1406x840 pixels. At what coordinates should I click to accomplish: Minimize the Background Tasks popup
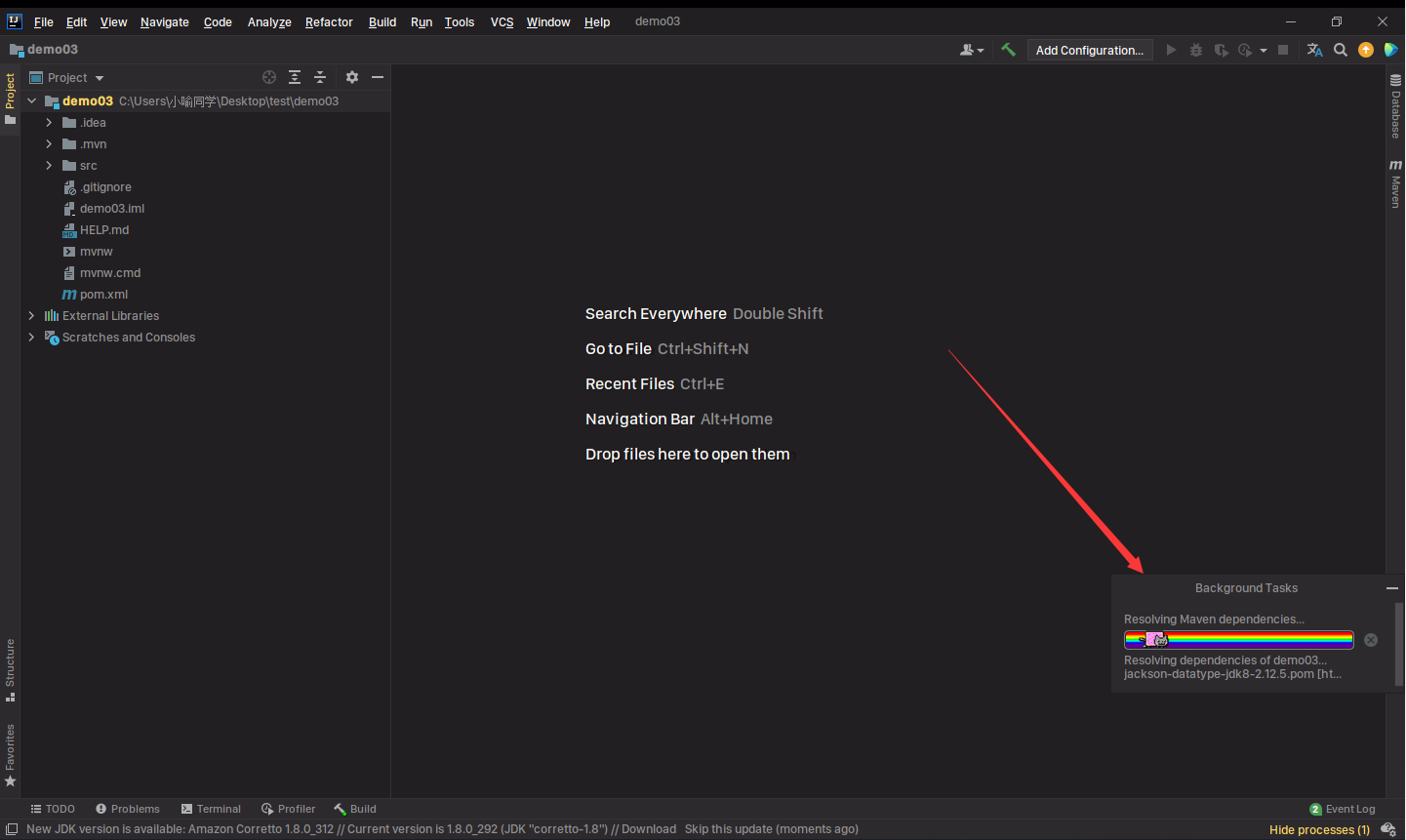(1392, 588)
